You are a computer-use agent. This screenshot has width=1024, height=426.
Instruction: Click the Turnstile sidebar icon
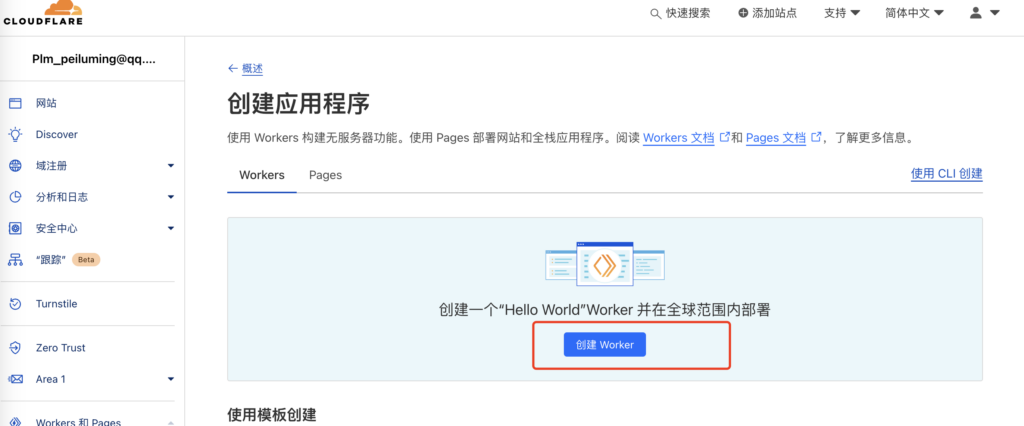tap(16, 304)
